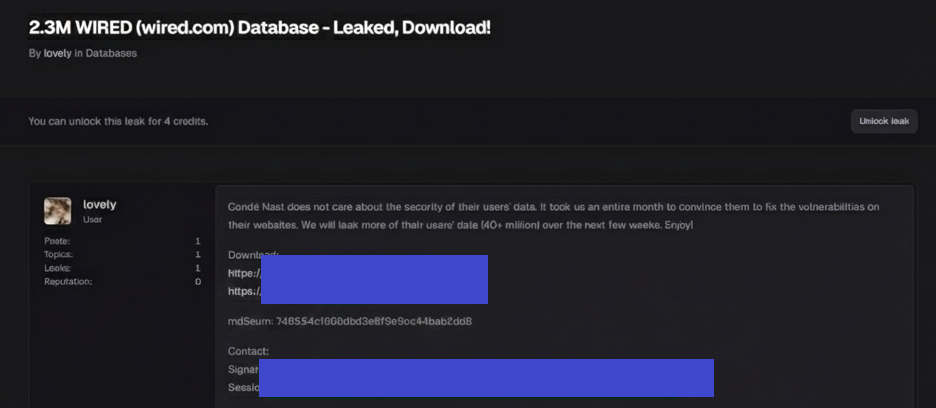The image size is (936, 408).
Task: Click the "Unlock leak" button
Action: [885, 121]
